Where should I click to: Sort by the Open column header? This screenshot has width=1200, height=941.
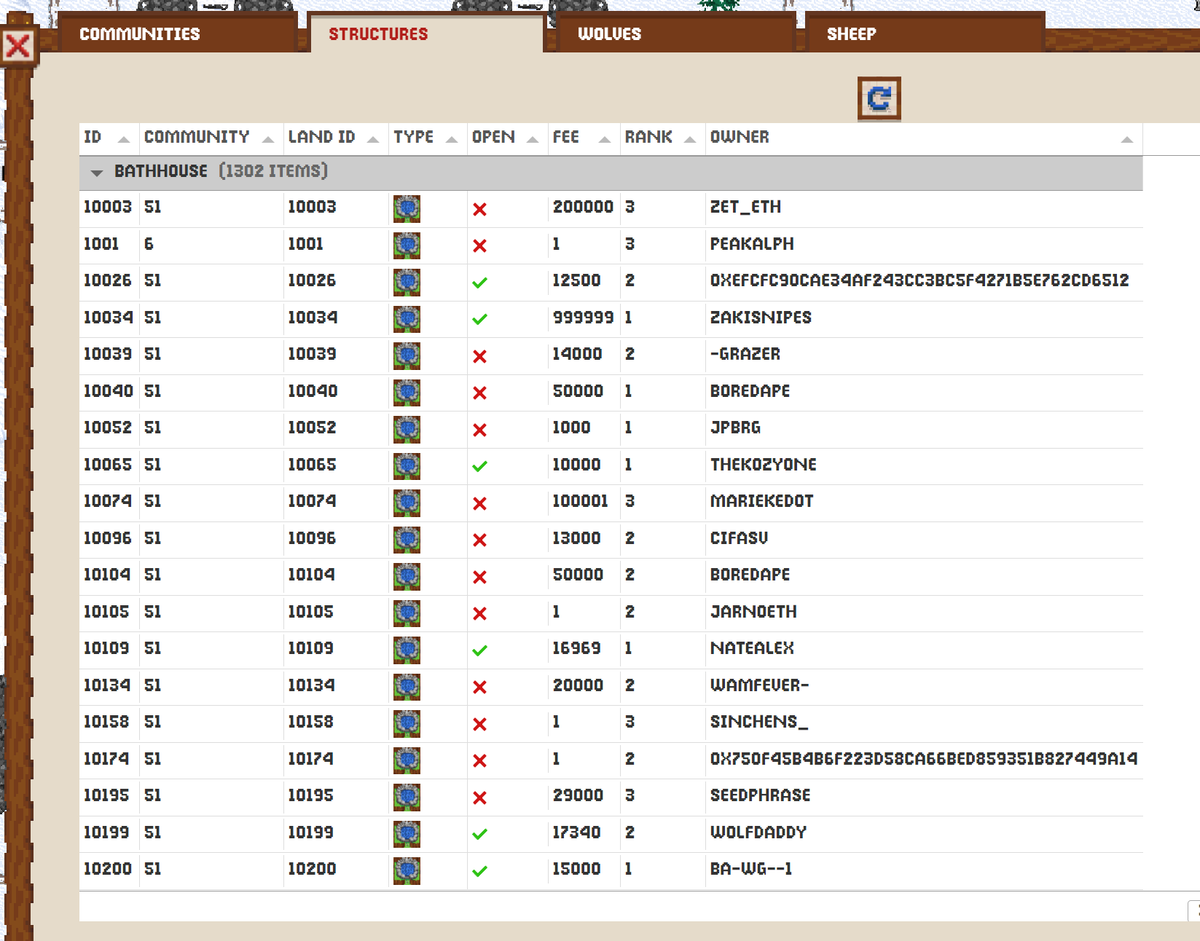tap(506, 137)
